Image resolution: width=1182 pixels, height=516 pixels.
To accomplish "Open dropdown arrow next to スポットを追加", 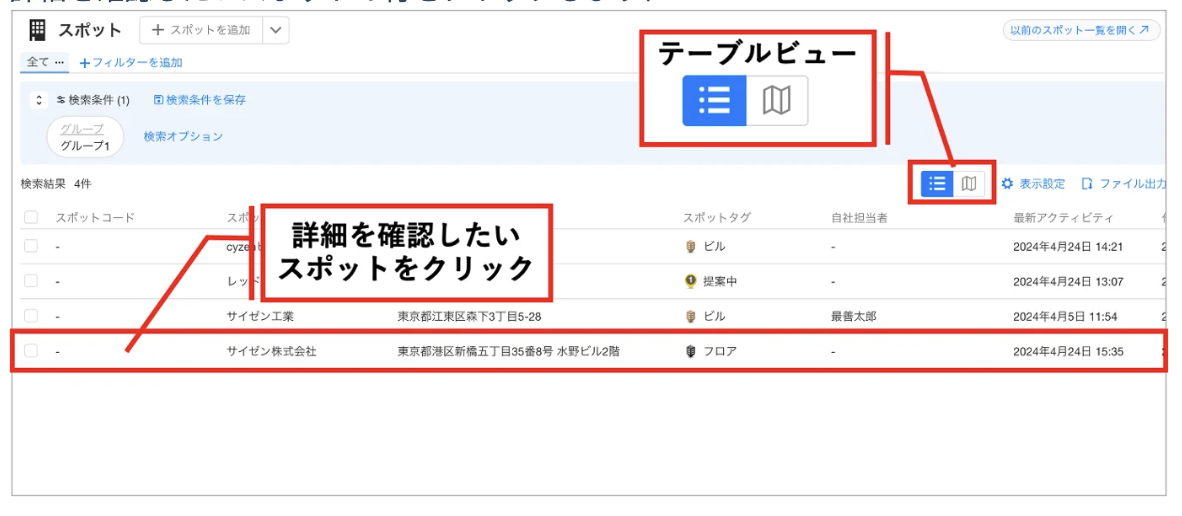I will click(x=276, y=30).
